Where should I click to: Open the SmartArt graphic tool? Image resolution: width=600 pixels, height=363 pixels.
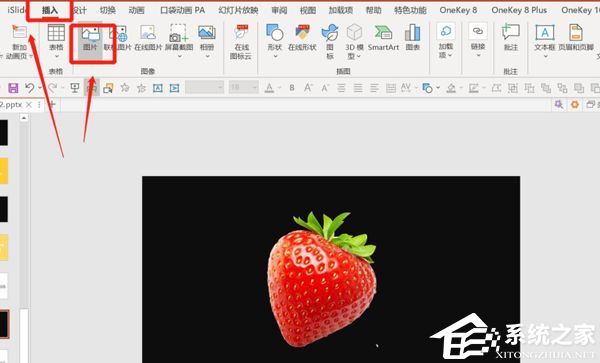(x=383, y=38)
